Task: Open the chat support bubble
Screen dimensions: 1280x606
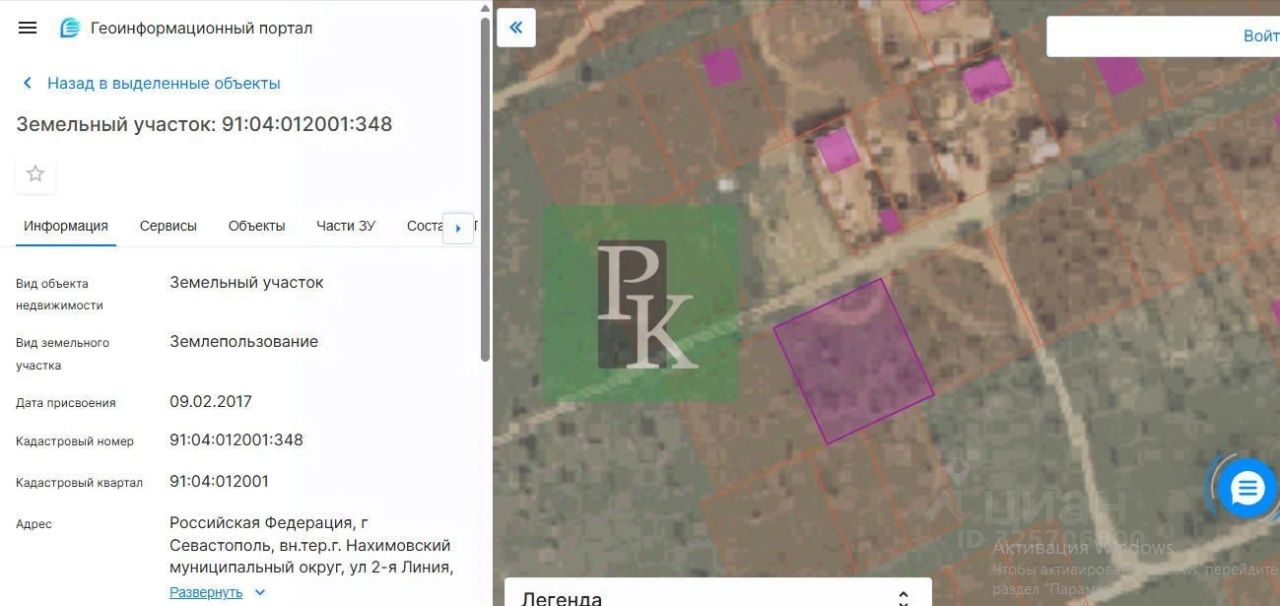Action: coord(1248,489)
